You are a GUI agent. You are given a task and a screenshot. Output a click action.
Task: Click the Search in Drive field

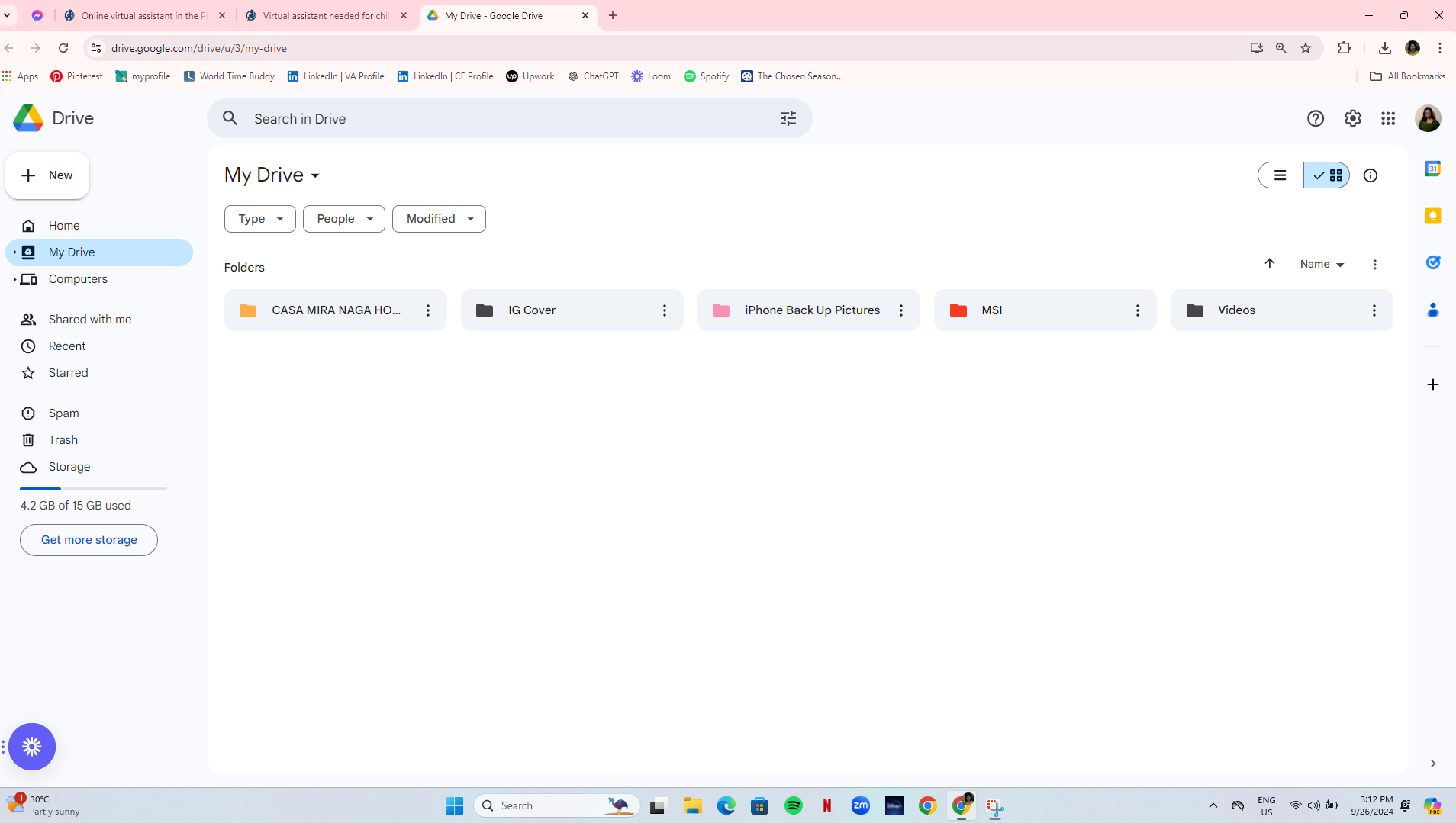pos(510,118)
